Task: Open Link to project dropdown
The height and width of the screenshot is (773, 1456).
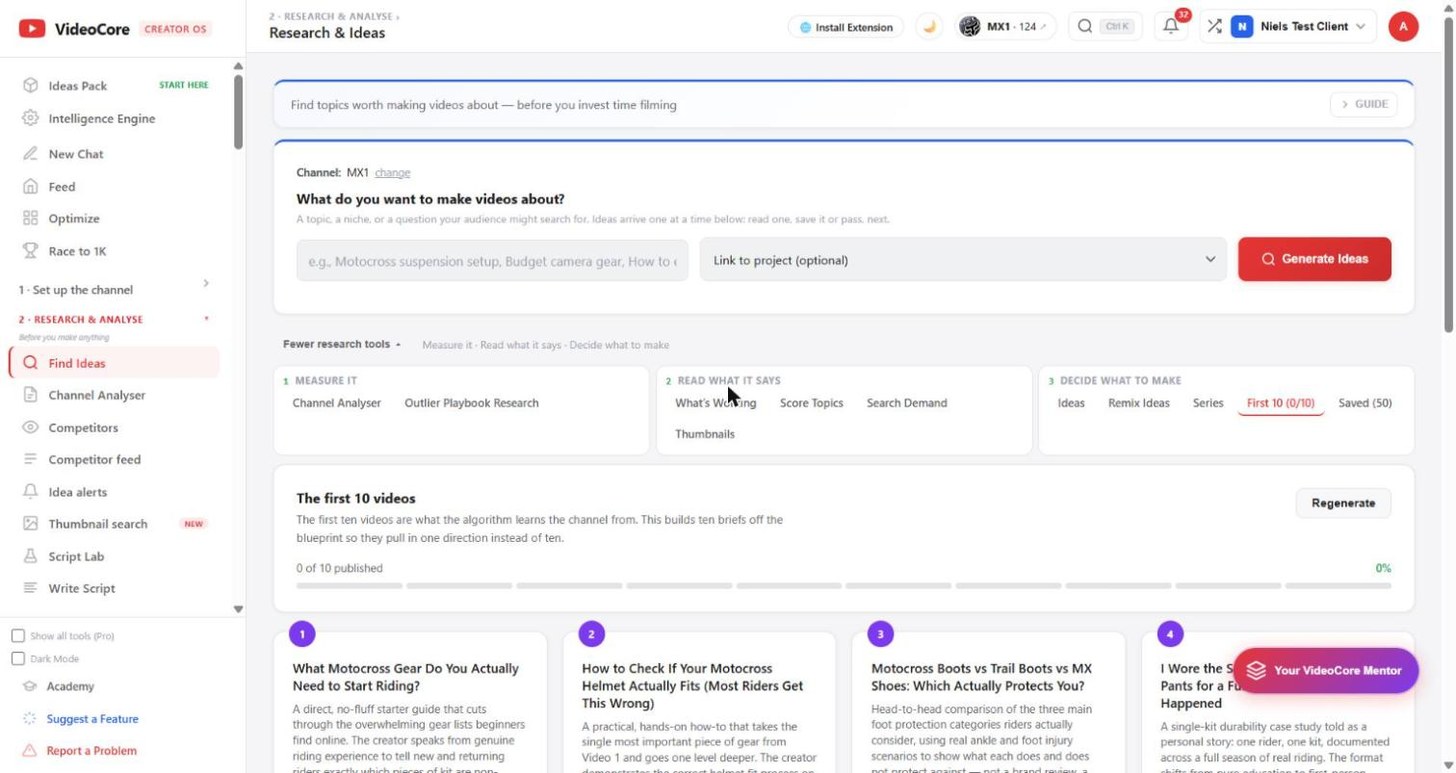Action: pyautogui.click(x=963, y=260)
